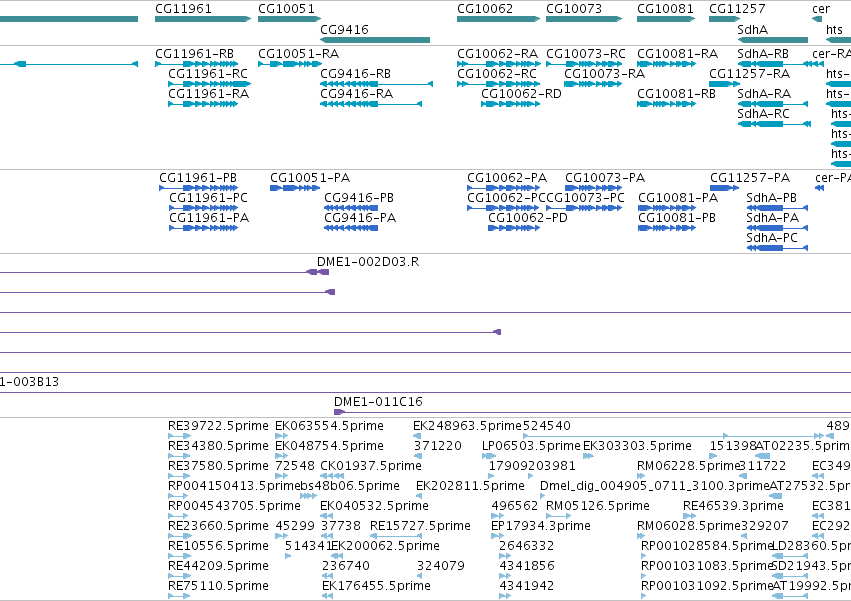Image resolution: width=851 pixels, height=601 pixels.
Task: Select the cer gene label
Action: [x=821, y=9]
